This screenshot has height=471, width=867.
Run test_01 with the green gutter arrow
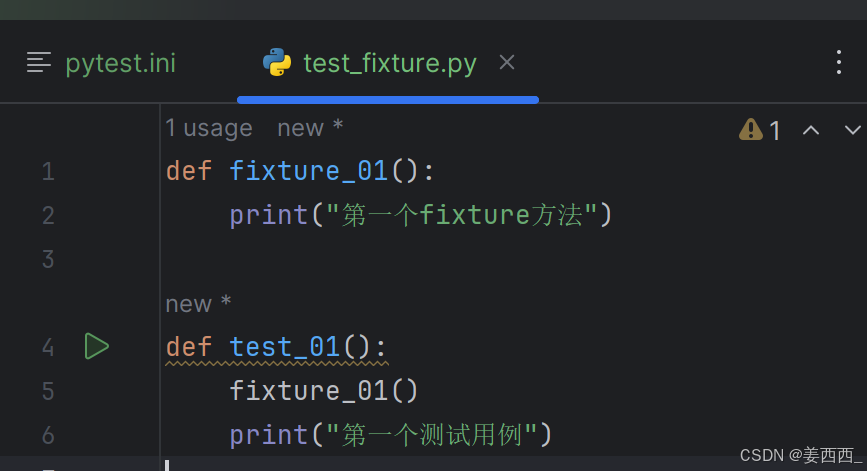[x=97, y=347]
